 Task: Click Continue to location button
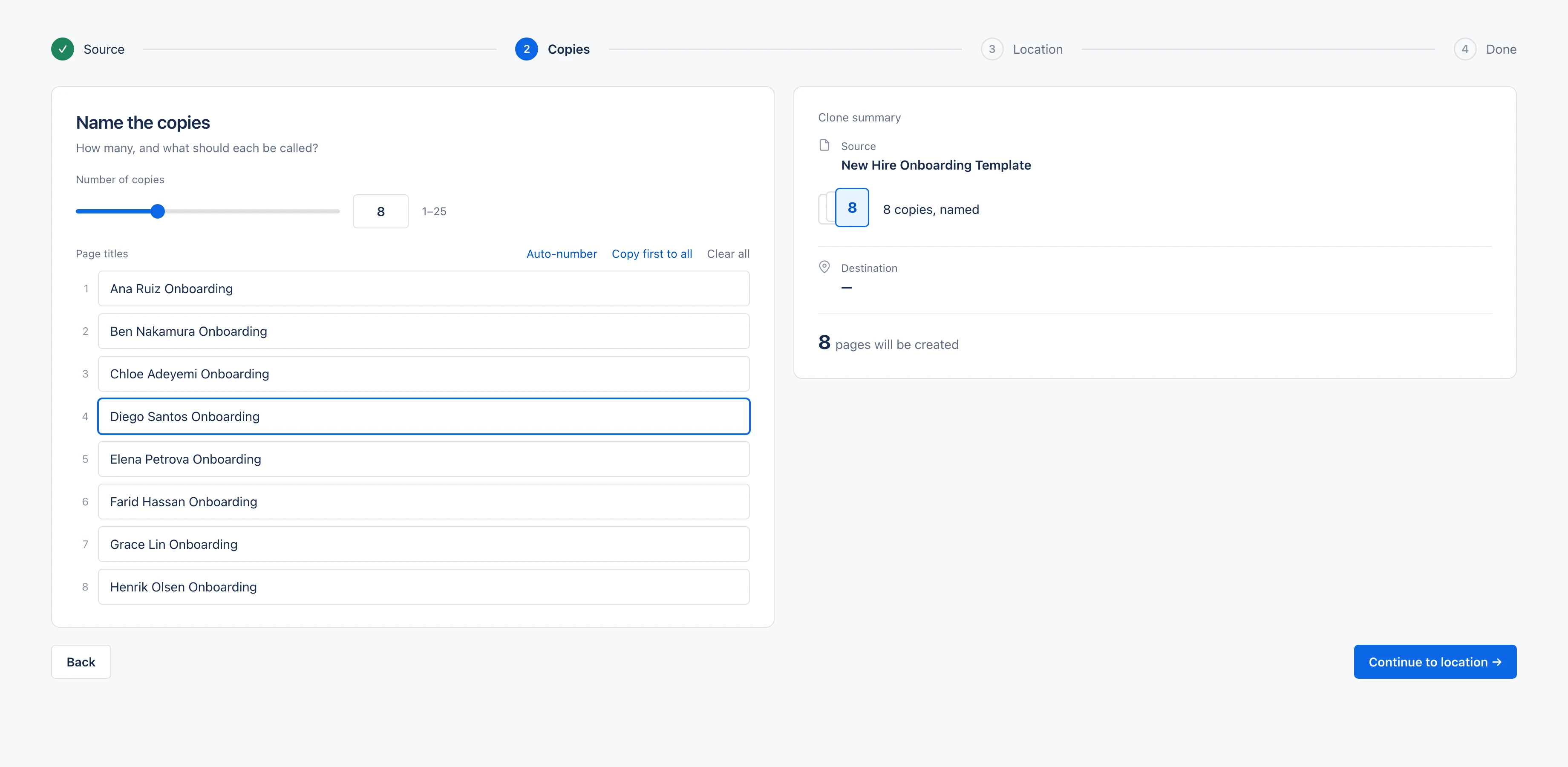[1435, 662]
